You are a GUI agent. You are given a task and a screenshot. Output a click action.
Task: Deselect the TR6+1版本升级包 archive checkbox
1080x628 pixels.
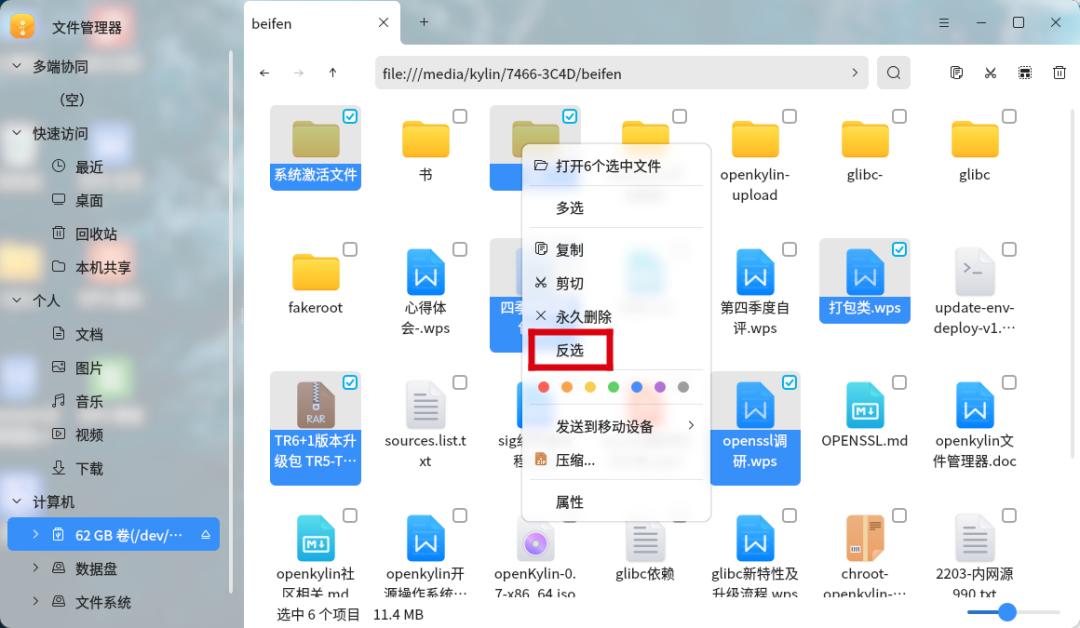tap(350, 382)
